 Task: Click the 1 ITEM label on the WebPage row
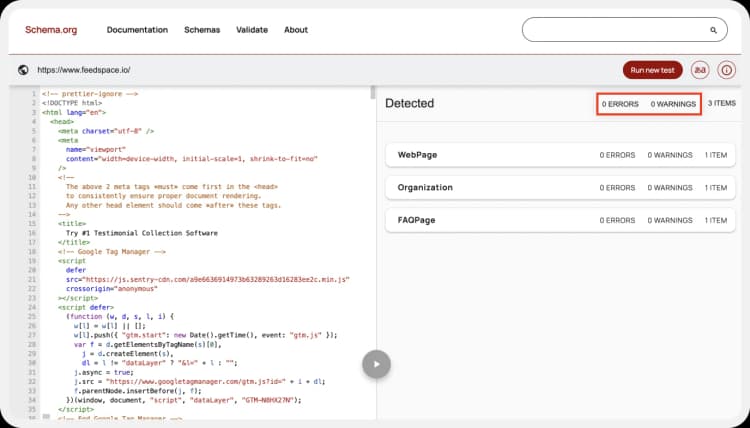(x=716, y=155)
